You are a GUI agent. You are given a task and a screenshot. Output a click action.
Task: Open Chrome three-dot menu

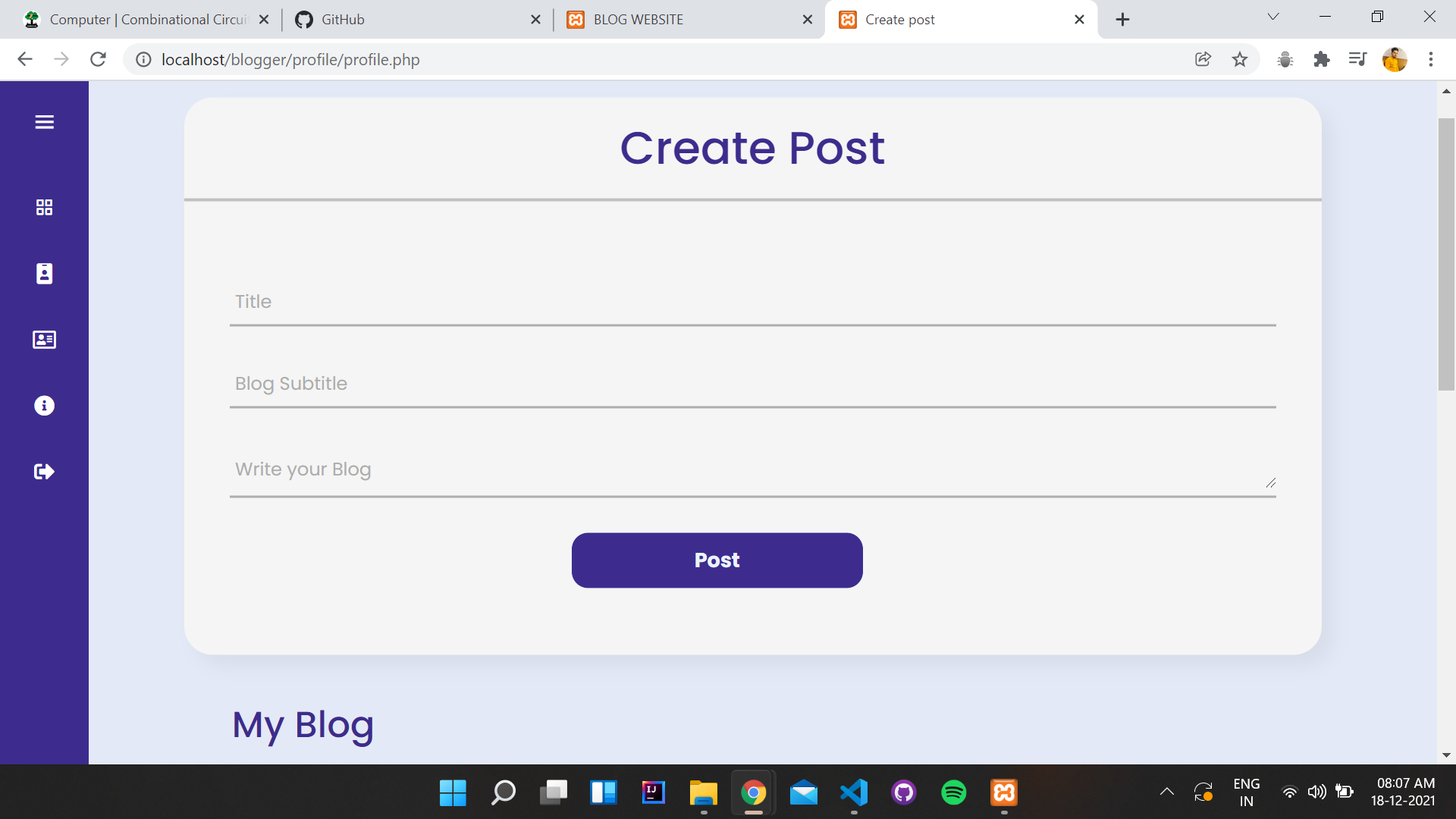(x=1430, y=59)
